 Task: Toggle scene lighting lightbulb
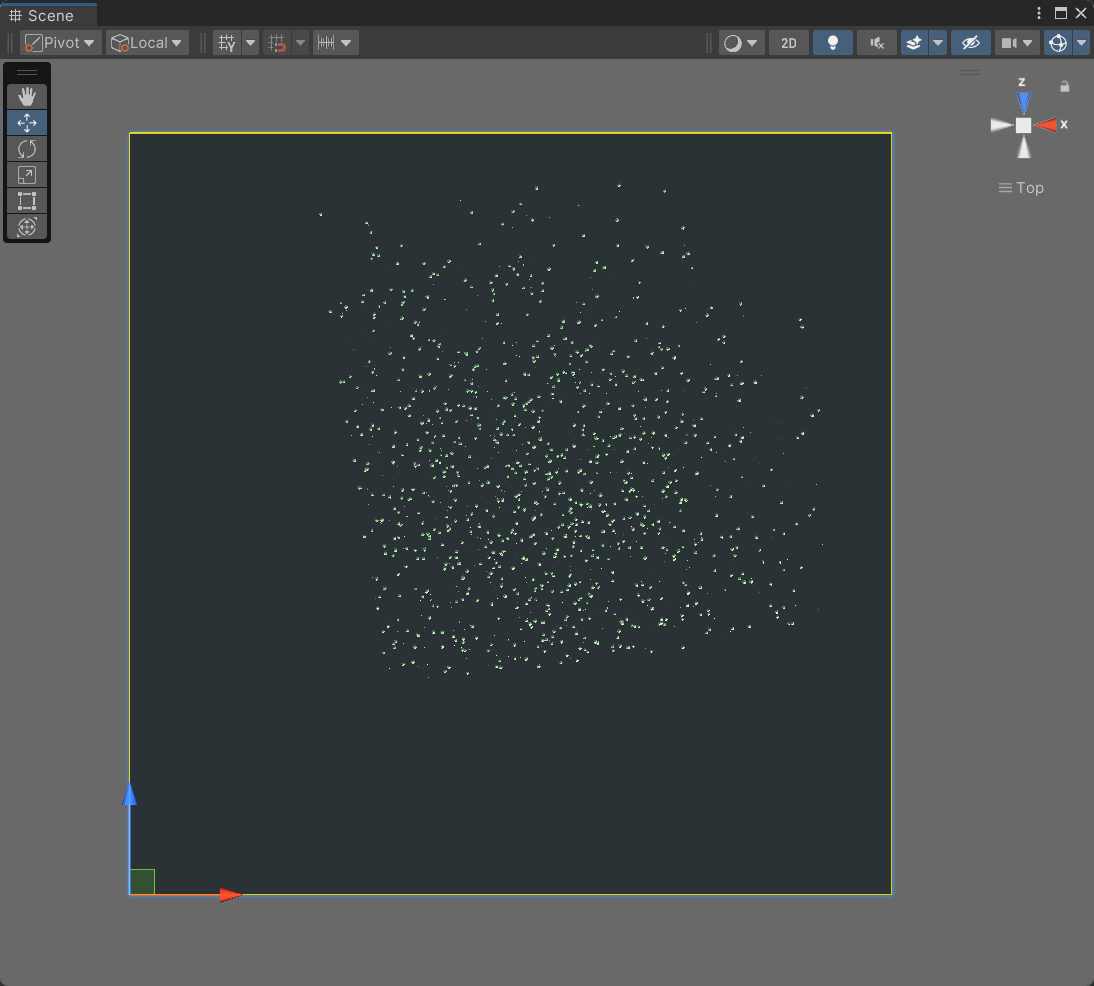pos(832,43)
